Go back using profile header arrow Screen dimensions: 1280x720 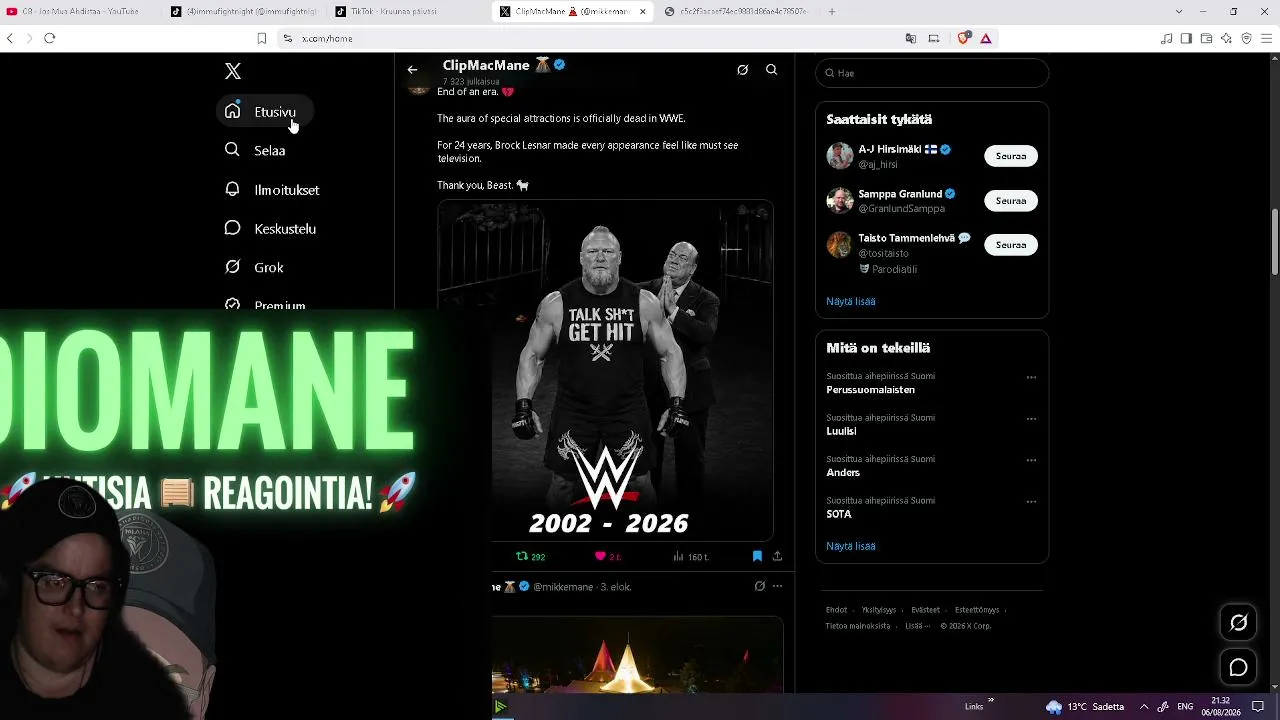[x=412, y=70]
